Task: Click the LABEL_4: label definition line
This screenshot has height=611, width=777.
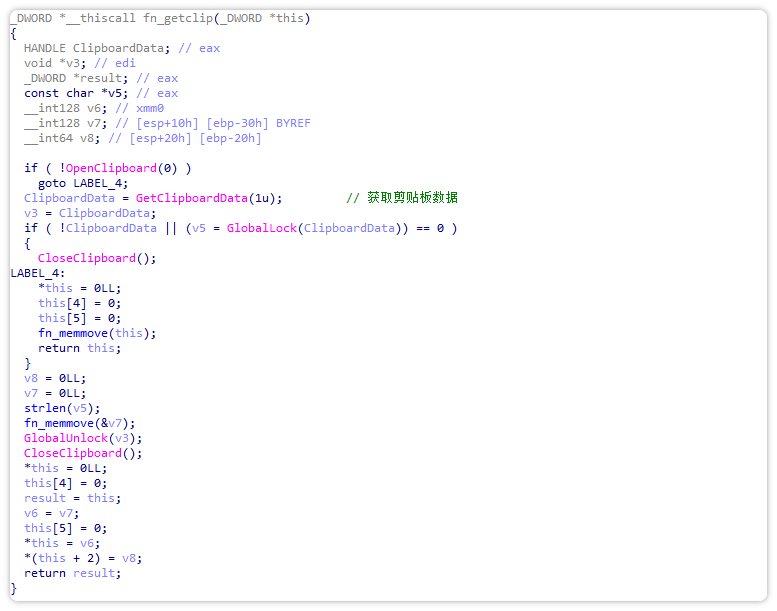Action: [38, 273]
